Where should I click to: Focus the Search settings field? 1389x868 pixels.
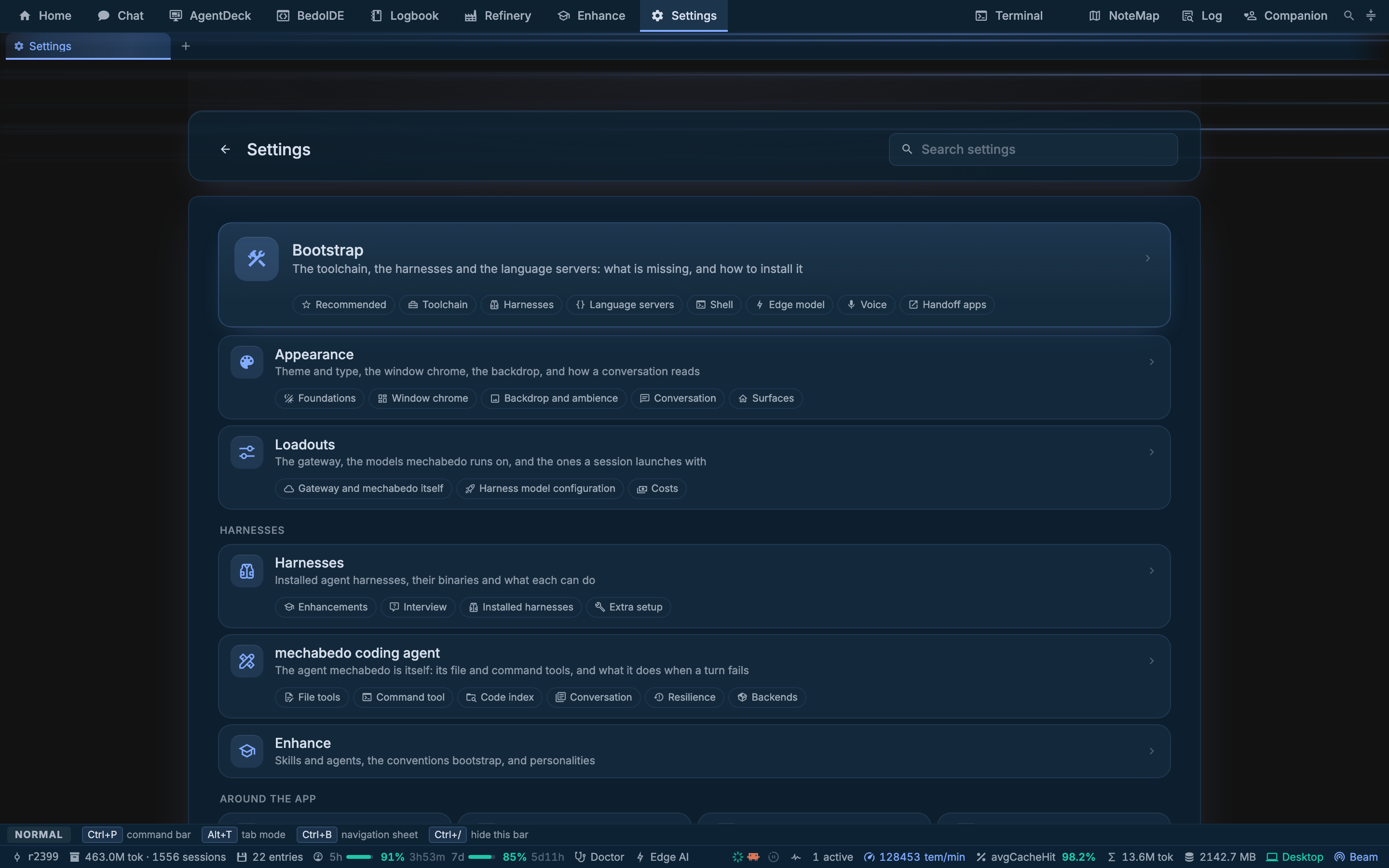[1033, 149]
